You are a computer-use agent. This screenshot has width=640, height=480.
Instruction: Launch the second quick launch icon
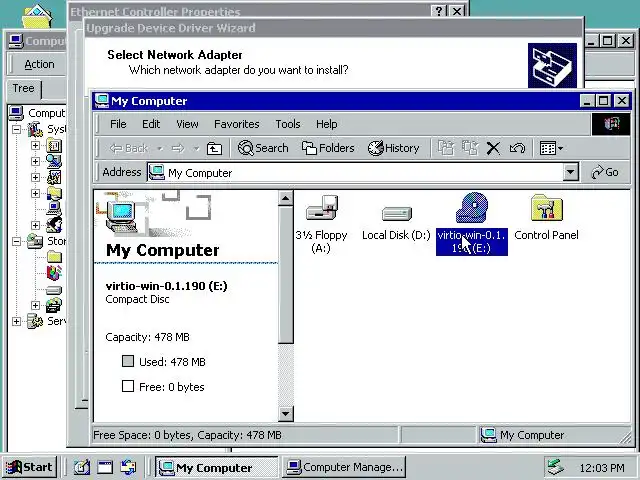[105, 467]
